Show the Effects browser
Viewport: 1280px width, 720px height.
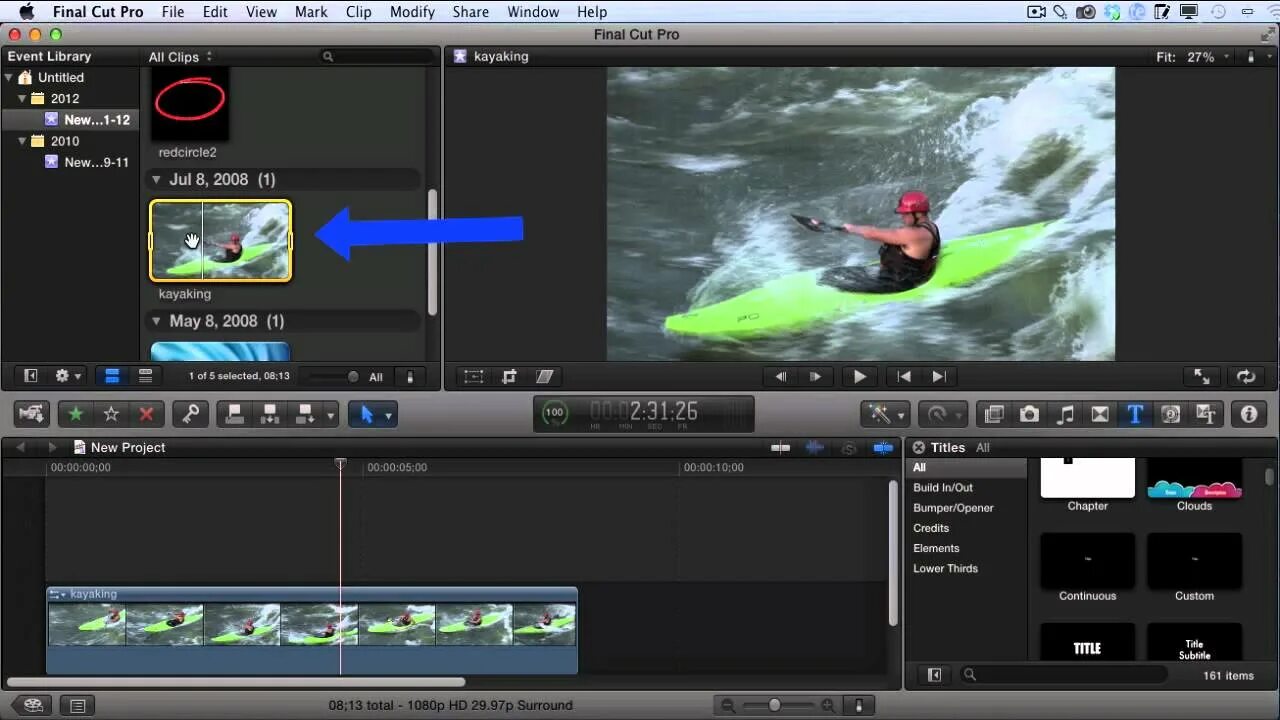point(994,414)
